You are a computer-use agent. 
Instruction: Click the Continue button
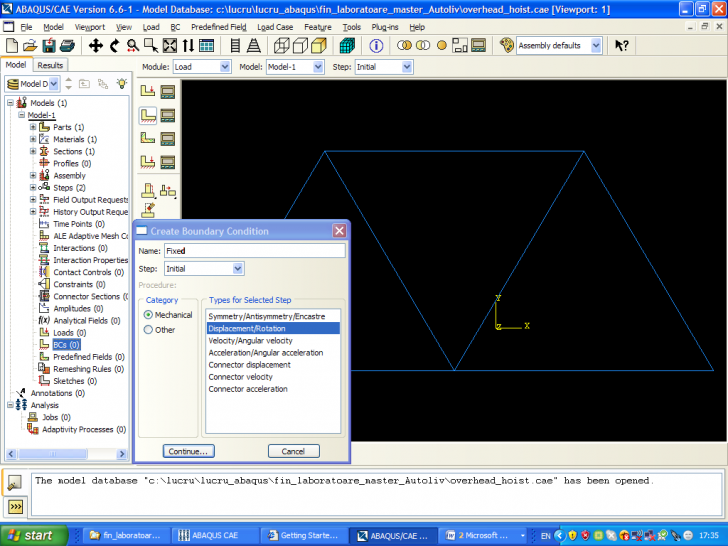(x=188, y=451)
